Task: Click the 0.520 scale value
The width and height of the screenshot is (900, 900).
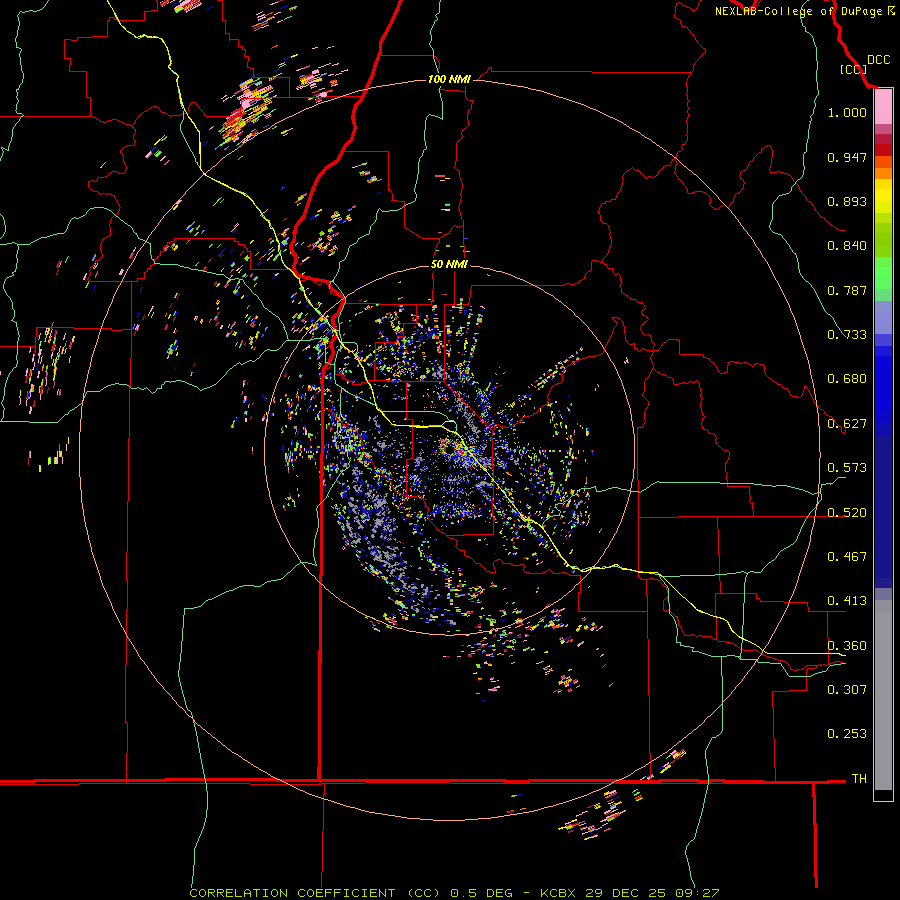Action: 847,513
